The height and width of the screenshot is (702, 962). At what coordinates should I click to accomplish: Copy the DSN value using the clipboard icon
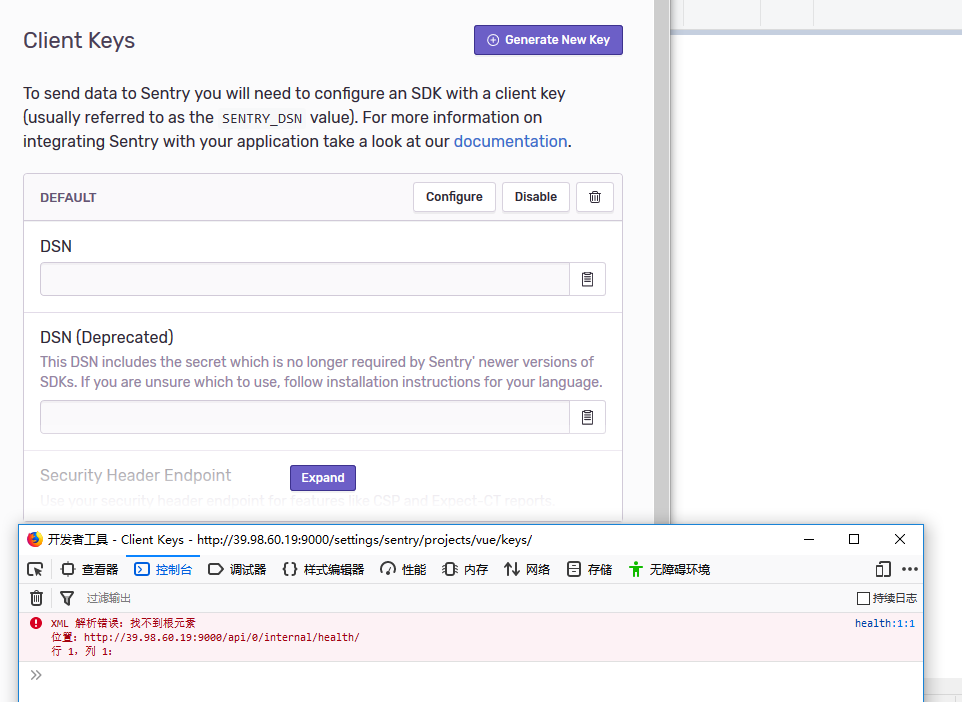587,278
